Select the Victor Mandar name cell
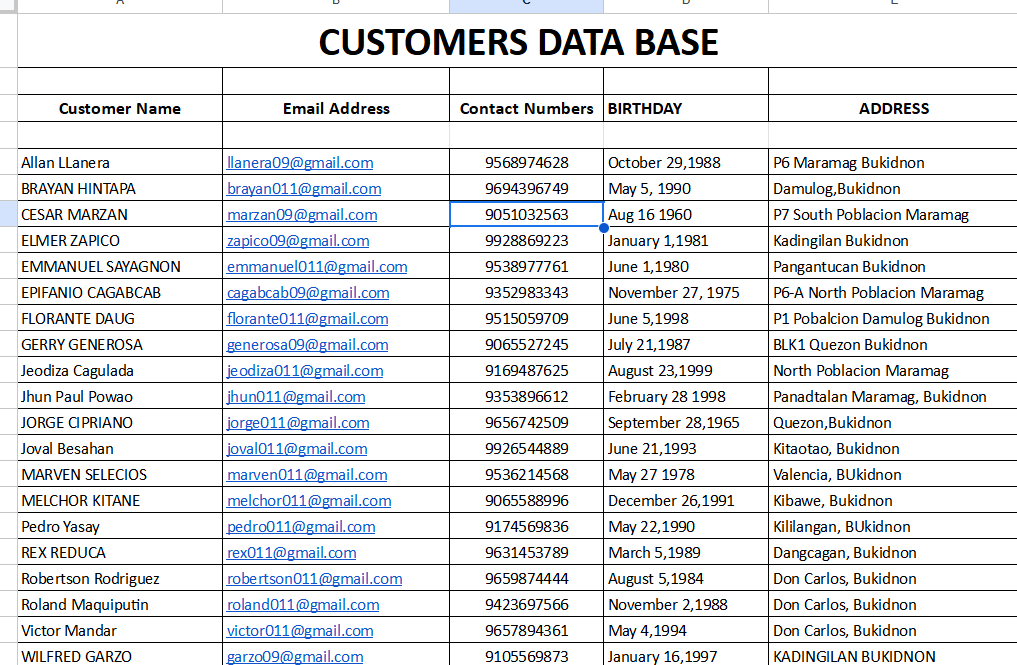Screen dimensions: 1017x665 tap(120, 629)
